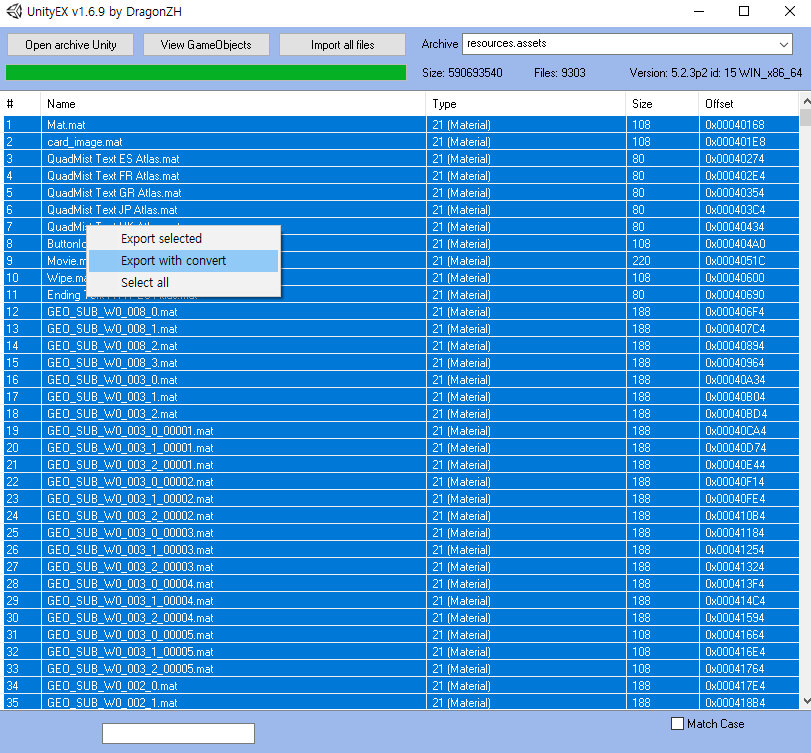Viewport: 811px width, 753px height.
Task: Click the UnityEX app icon in title bar
Action: point(14,11)
